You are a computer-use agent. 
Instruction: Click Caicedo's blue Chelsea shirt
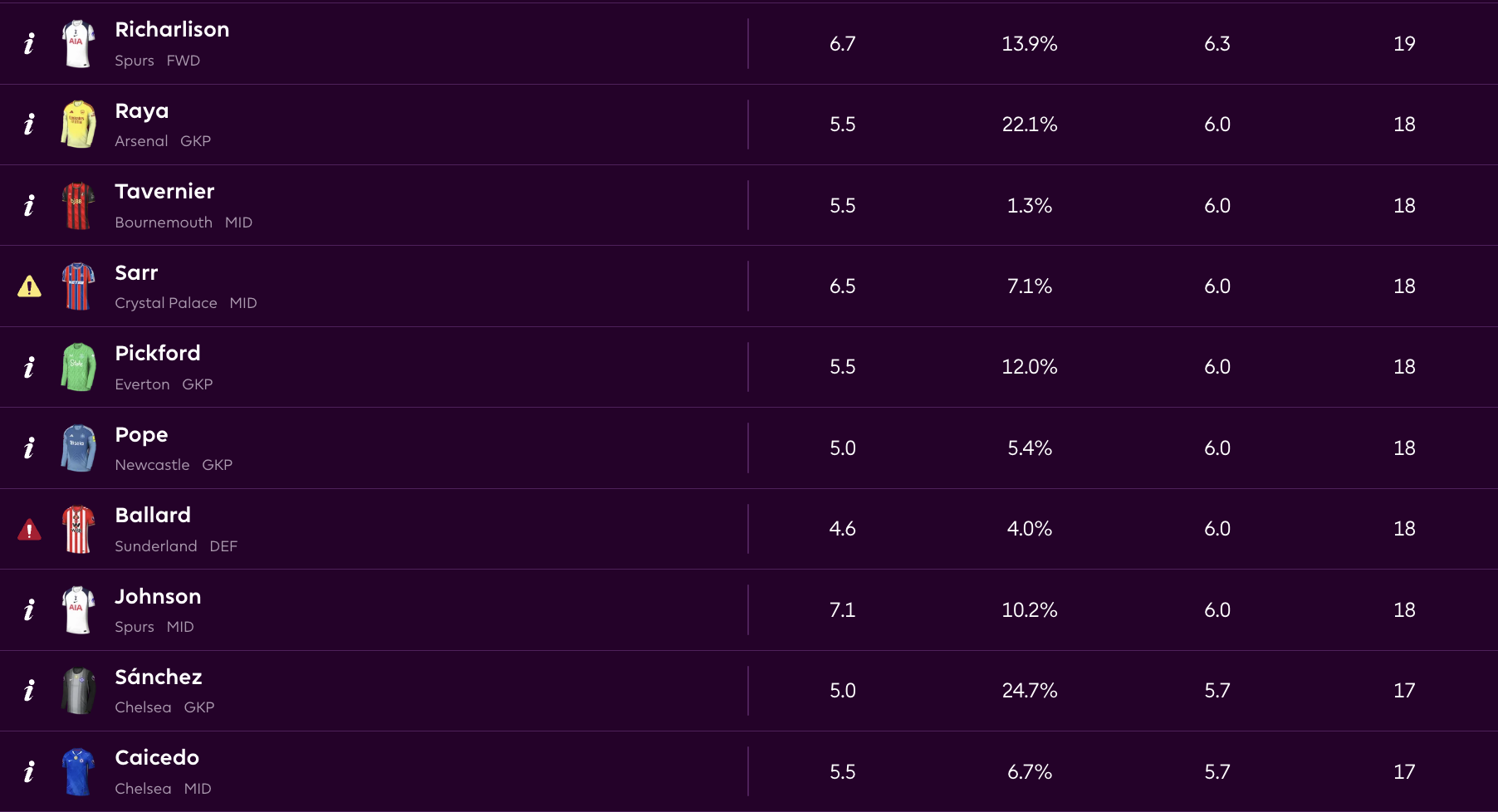(x=78, y=772)
